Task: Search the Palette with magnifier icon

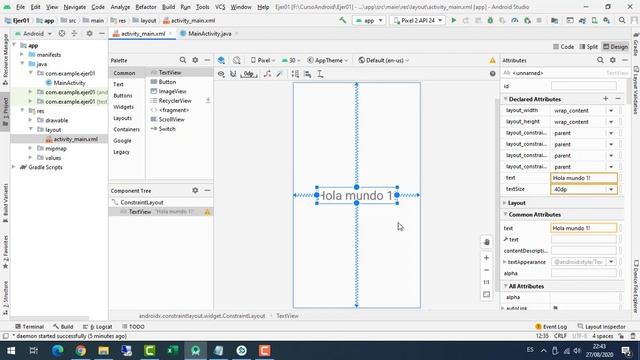Action: (x=183, y=60)
